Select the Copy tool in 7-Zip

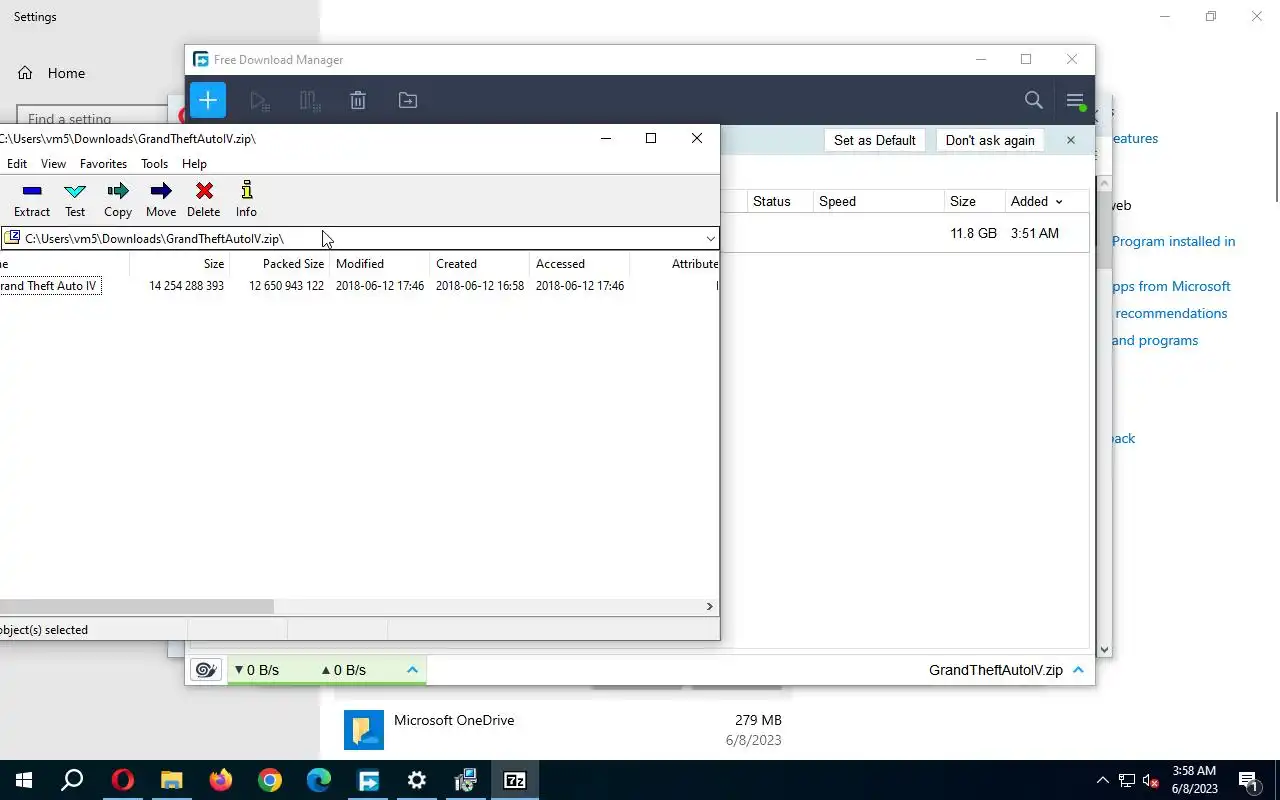(118, 199)
